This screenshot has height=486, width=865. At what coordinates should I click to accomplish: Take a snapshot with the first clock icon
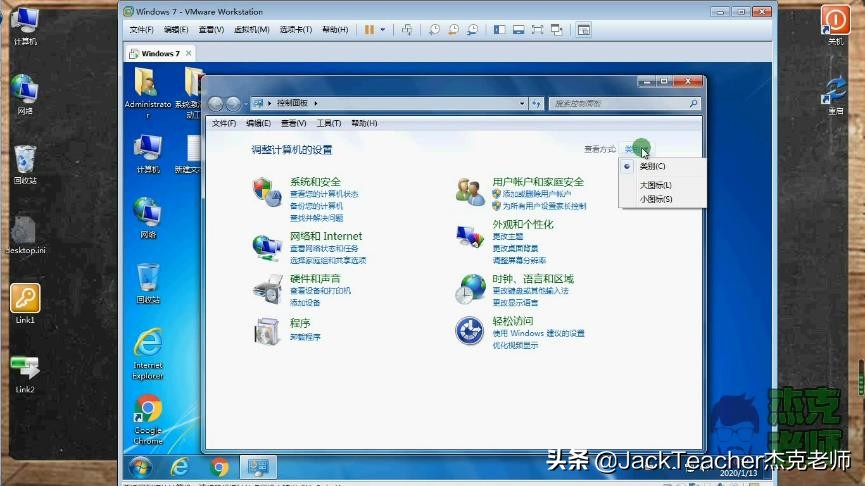[435, 30]
